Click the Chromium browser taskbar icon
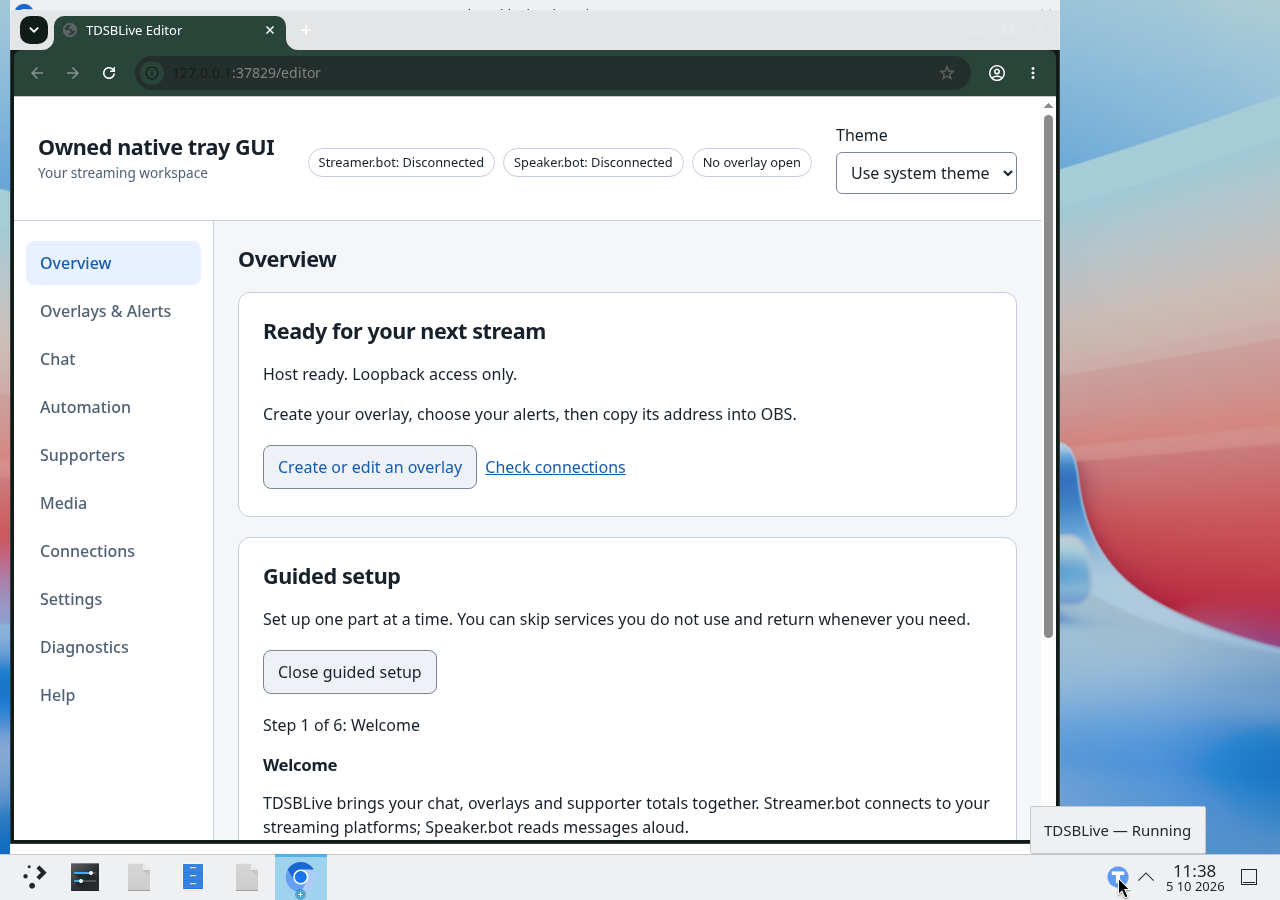The image size is (1280, 900). tap(300, 877)
